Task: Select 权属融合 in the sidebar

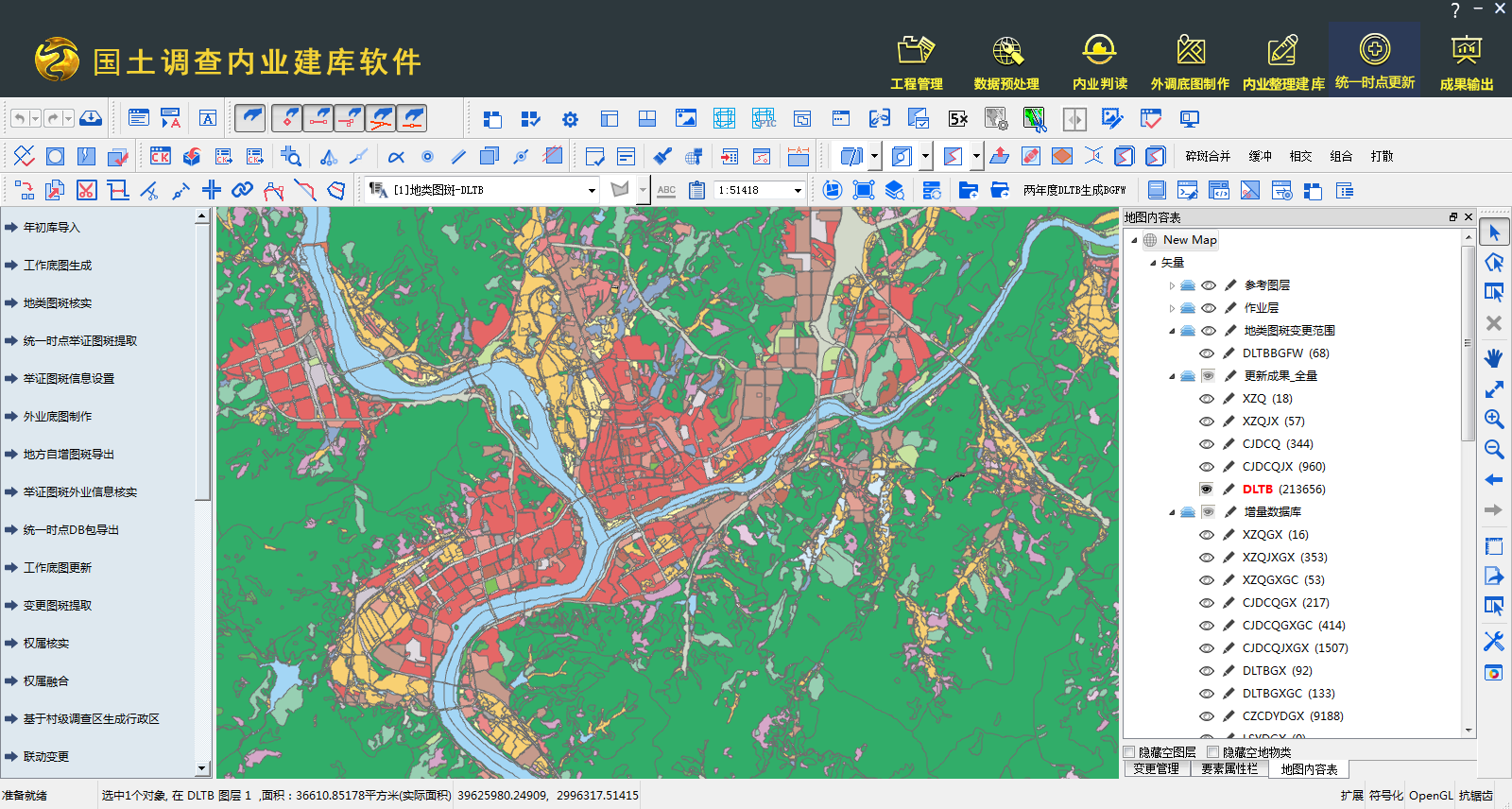Action: (46, 680)
